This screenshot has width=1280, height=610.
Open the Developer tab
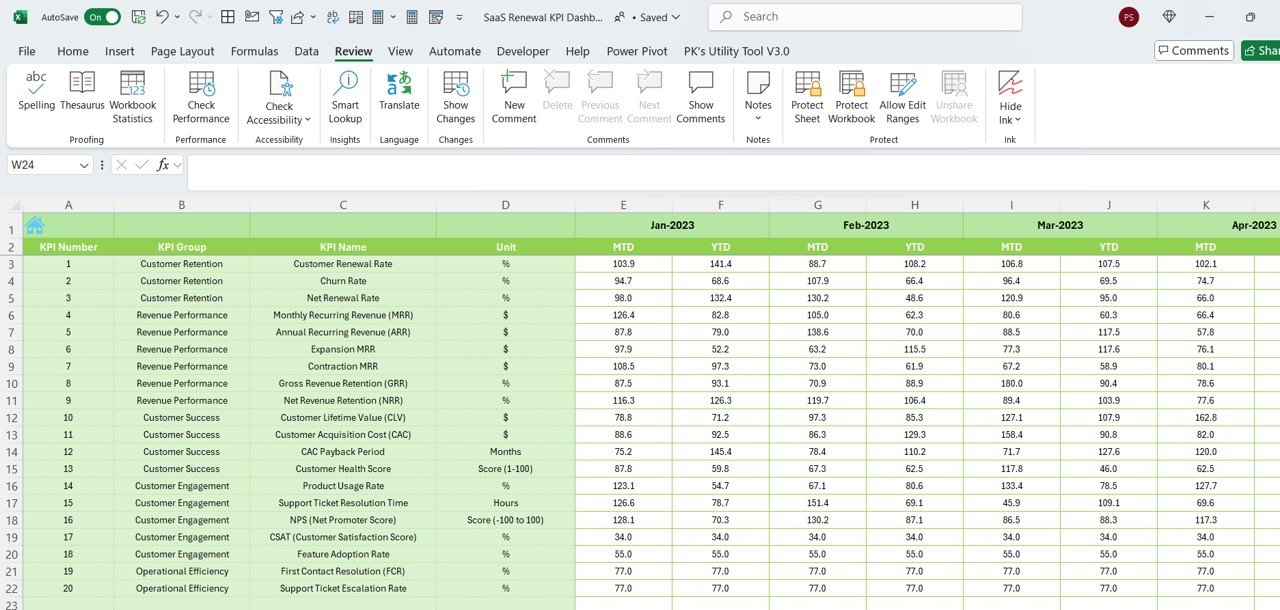coord(523,51)
